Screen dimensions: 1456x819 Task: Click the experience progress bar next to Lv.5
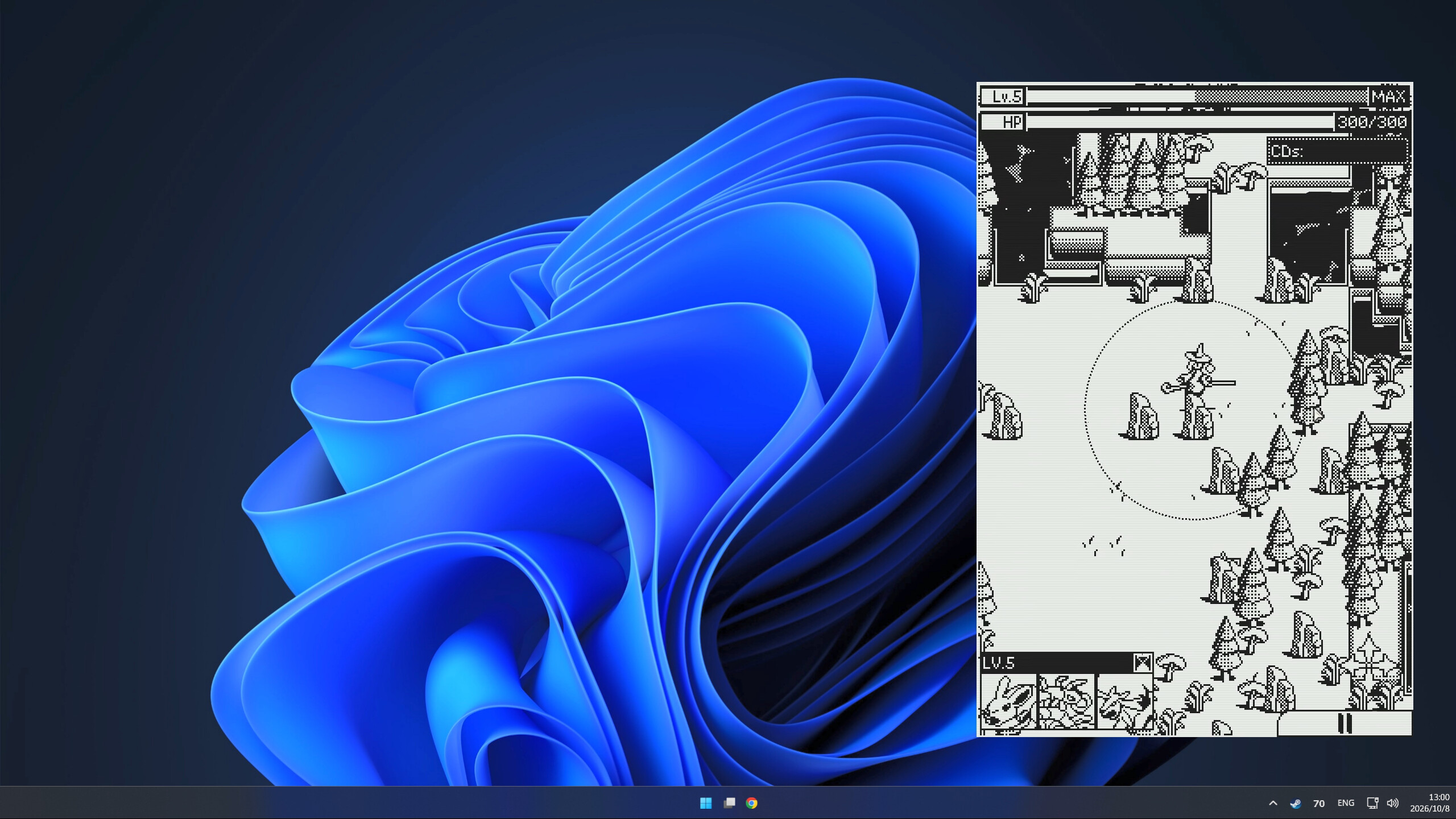coord(1197,97)
